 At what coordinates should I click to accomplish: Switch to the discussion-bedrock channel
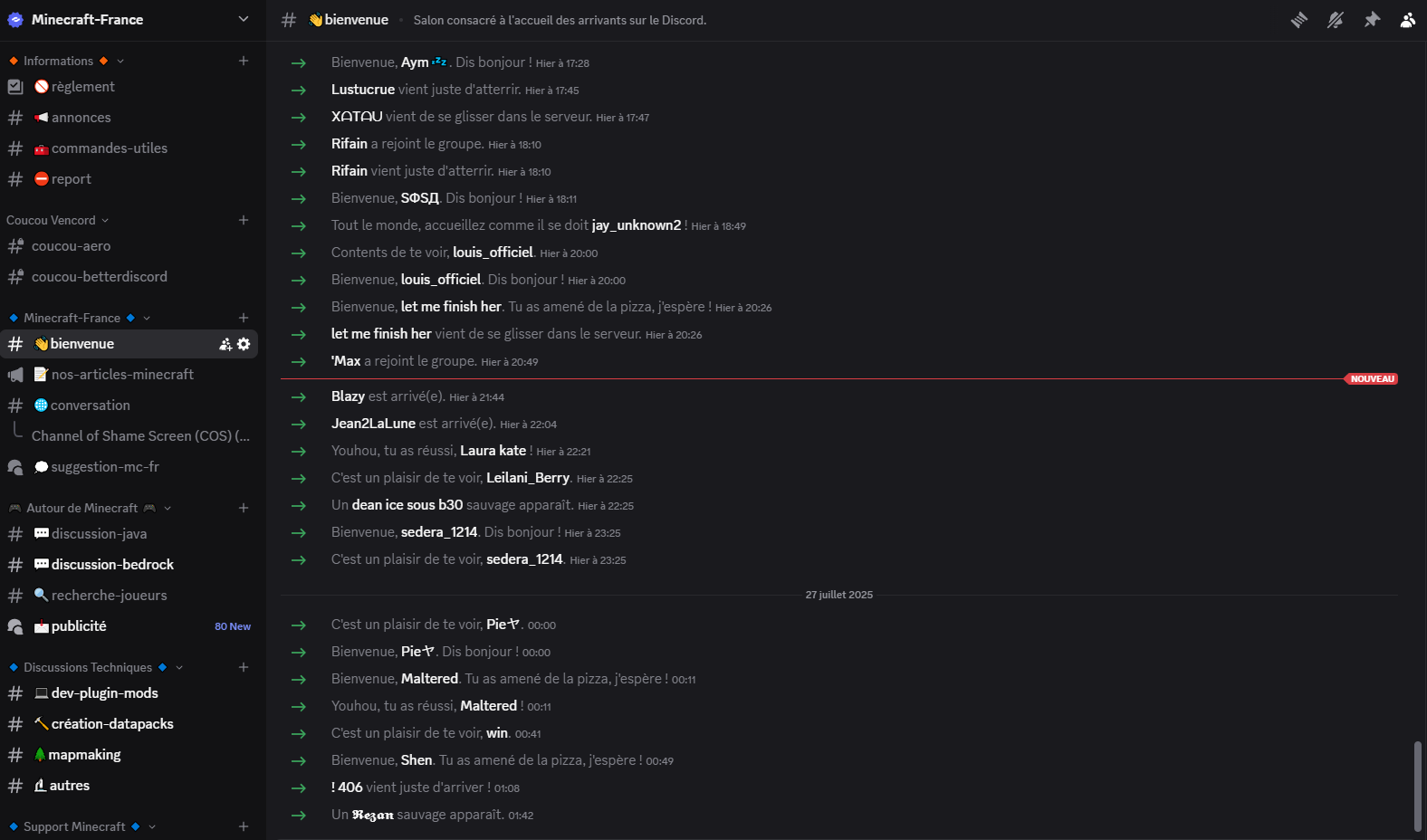coord(131,565)
